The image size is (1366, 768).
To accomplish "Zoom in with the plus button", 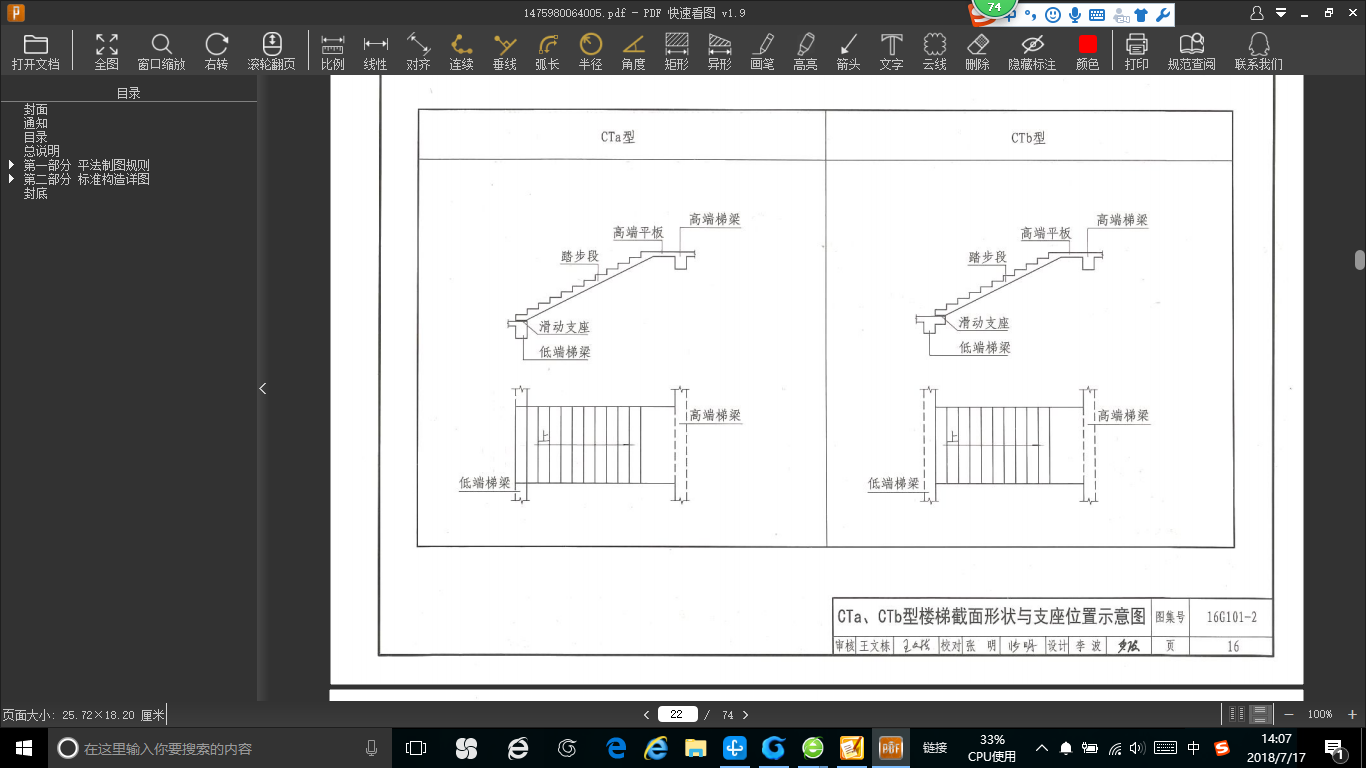I will (1353, 714).
